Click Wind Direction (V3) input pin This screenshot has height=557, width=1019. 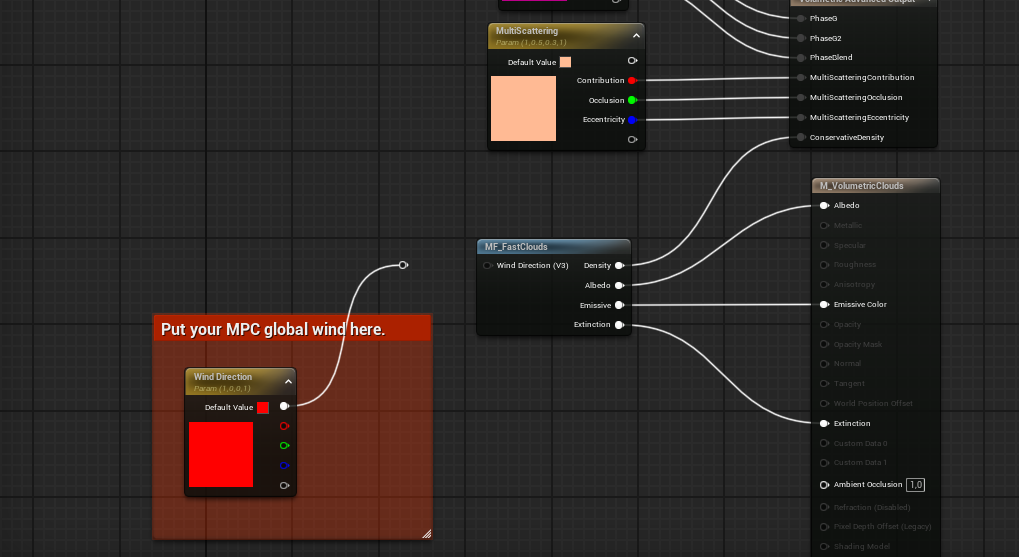tap(487, 265)
